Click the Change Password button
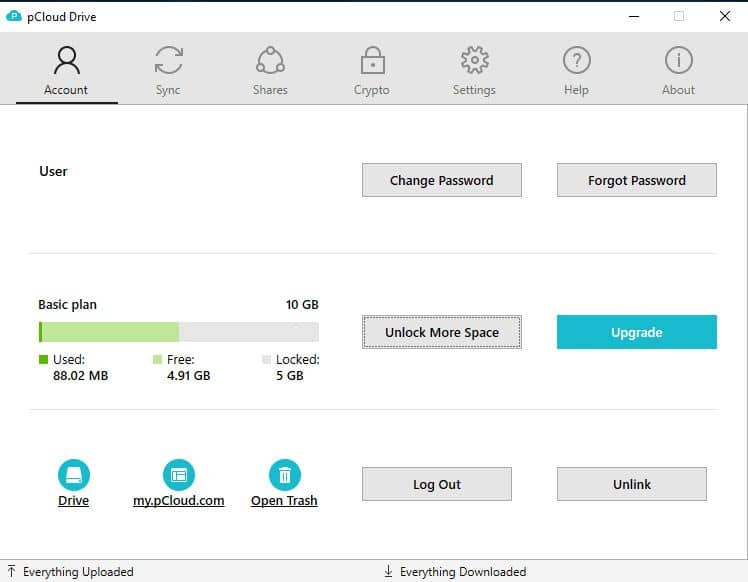The image size is (748, 582). coord(442,180)
